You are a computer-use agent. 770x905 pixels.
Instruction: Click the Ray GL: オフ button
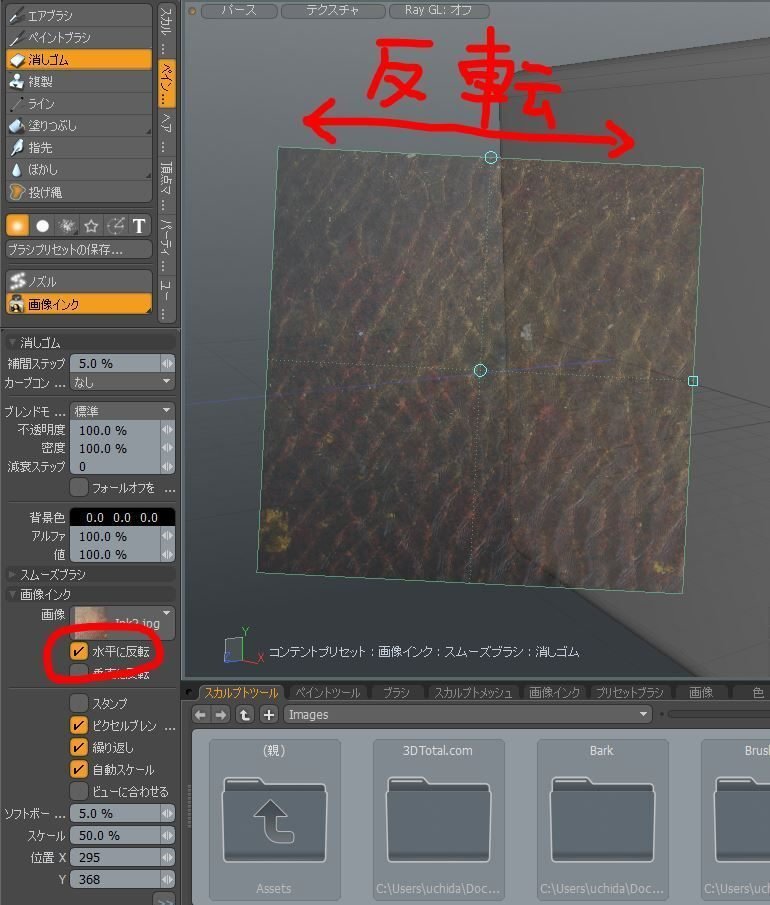(439, 10)
